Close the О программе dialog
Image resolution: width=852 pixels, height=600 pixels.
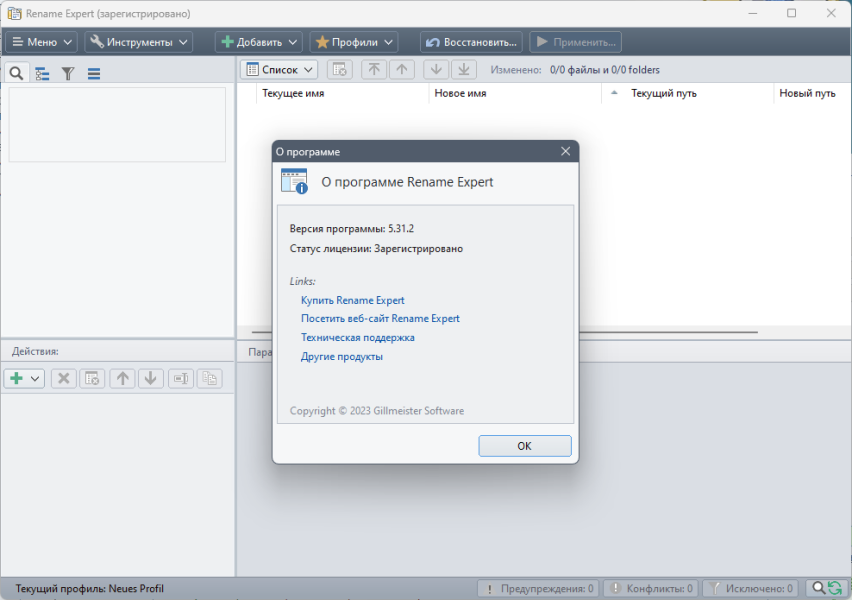coord(566,151)
